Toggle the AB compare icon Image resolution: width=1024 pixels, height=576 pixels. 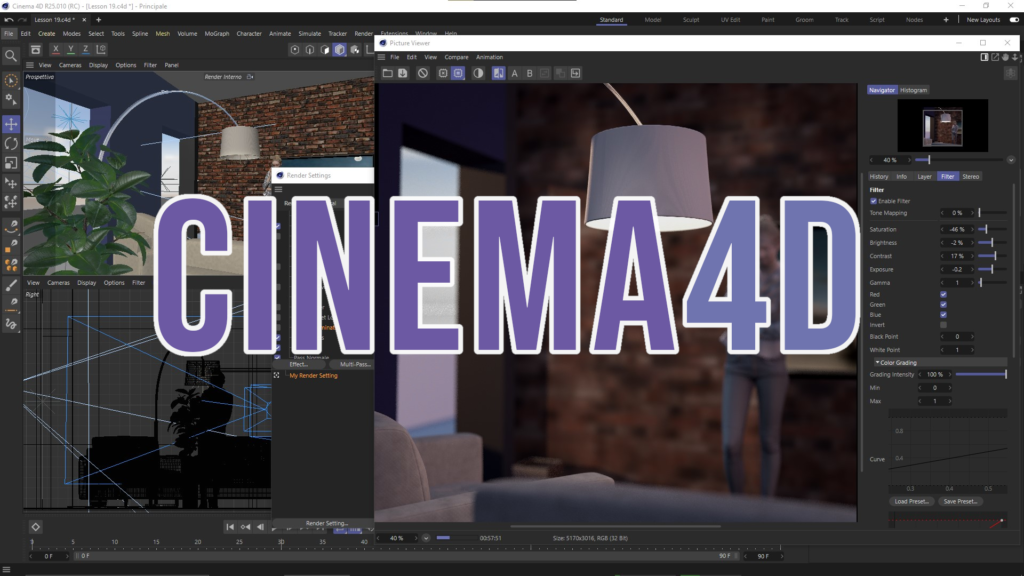[498, 73]
